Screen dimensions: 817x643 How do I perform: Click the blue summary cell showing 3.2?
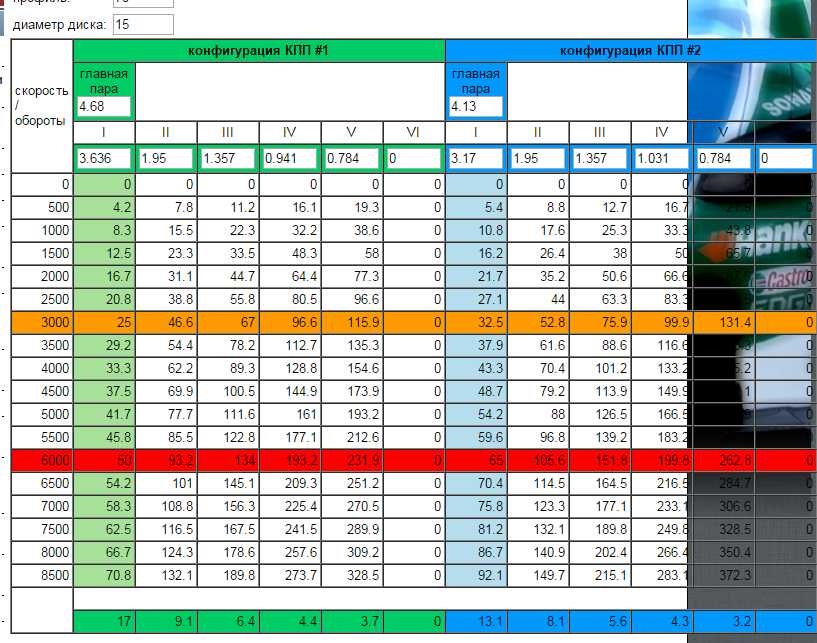(x=724, y=622)
